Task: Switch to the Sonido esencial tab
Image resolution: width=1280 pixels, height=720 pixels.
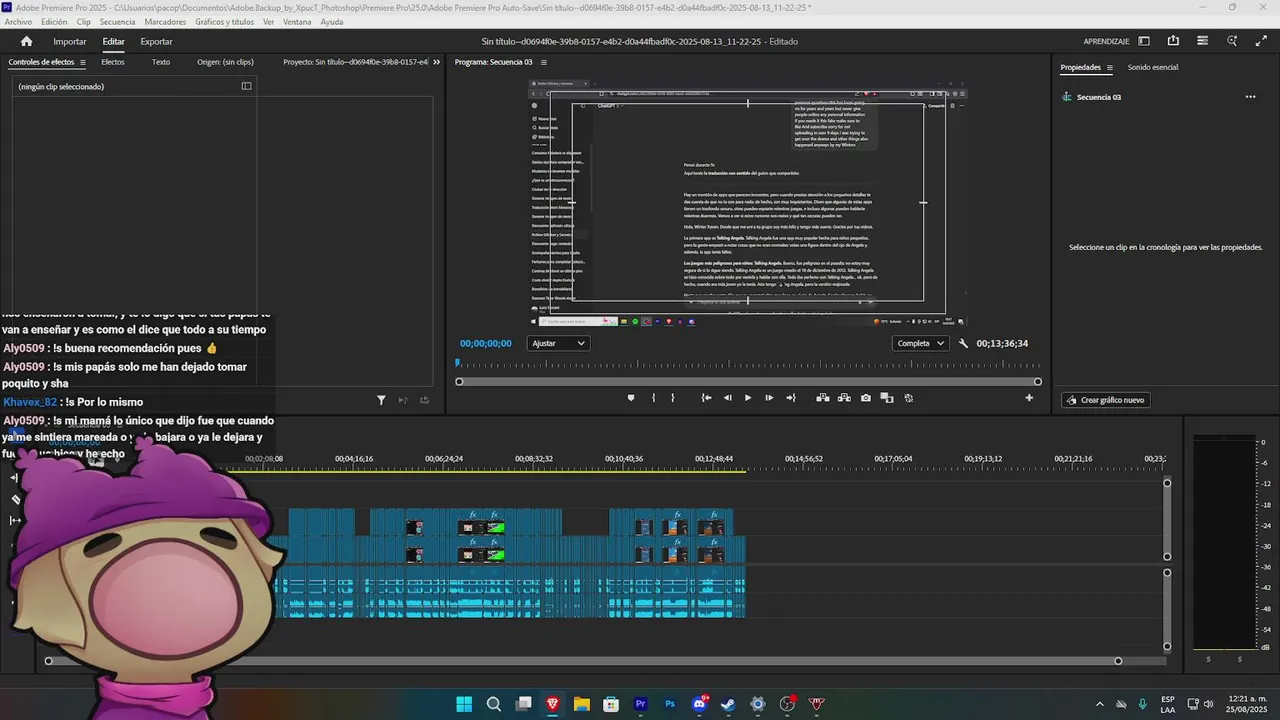Action: (1153, 67)
